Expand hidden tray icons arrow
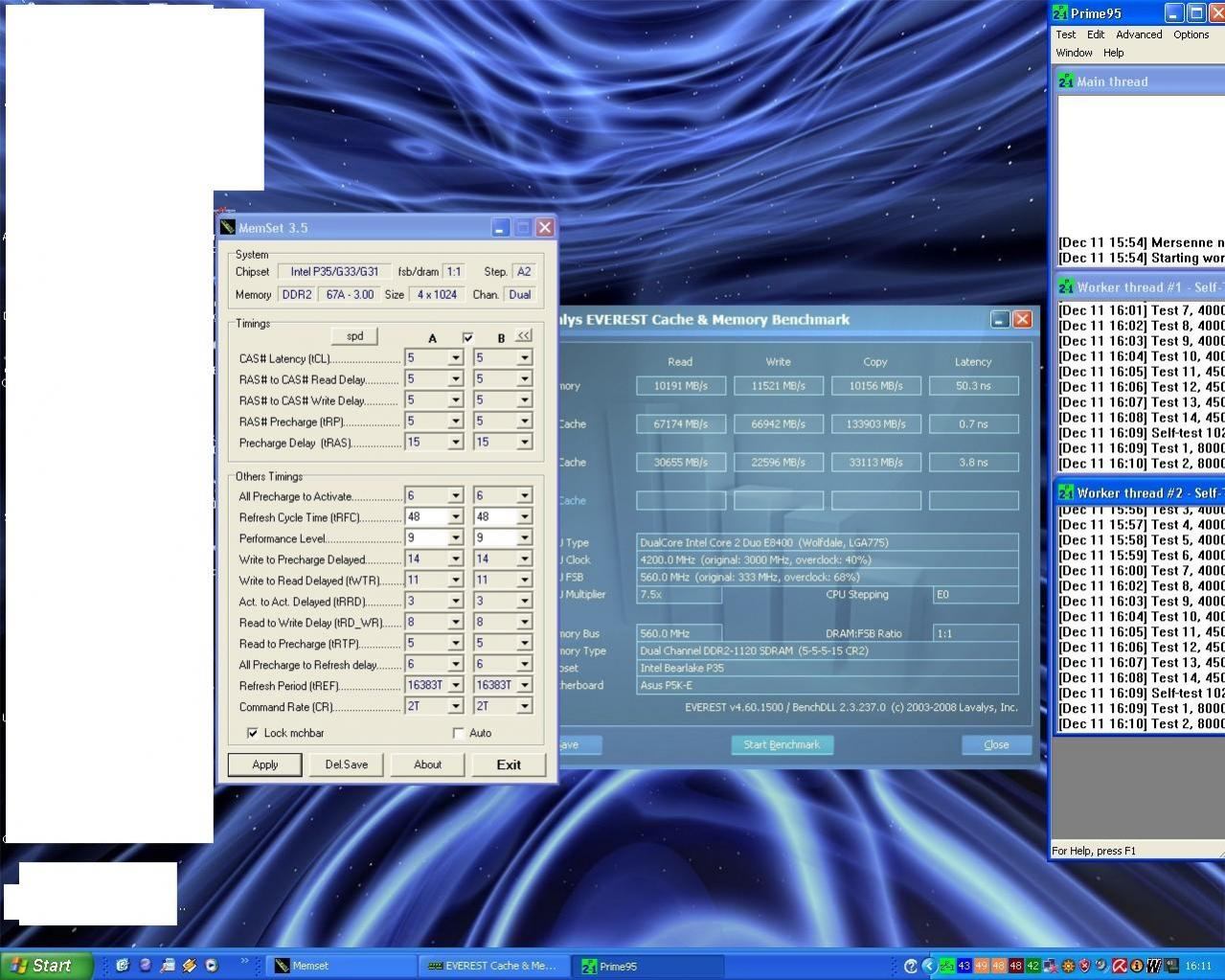The height and width of the screenshot is (980, 1225). (x=928, y=966)
